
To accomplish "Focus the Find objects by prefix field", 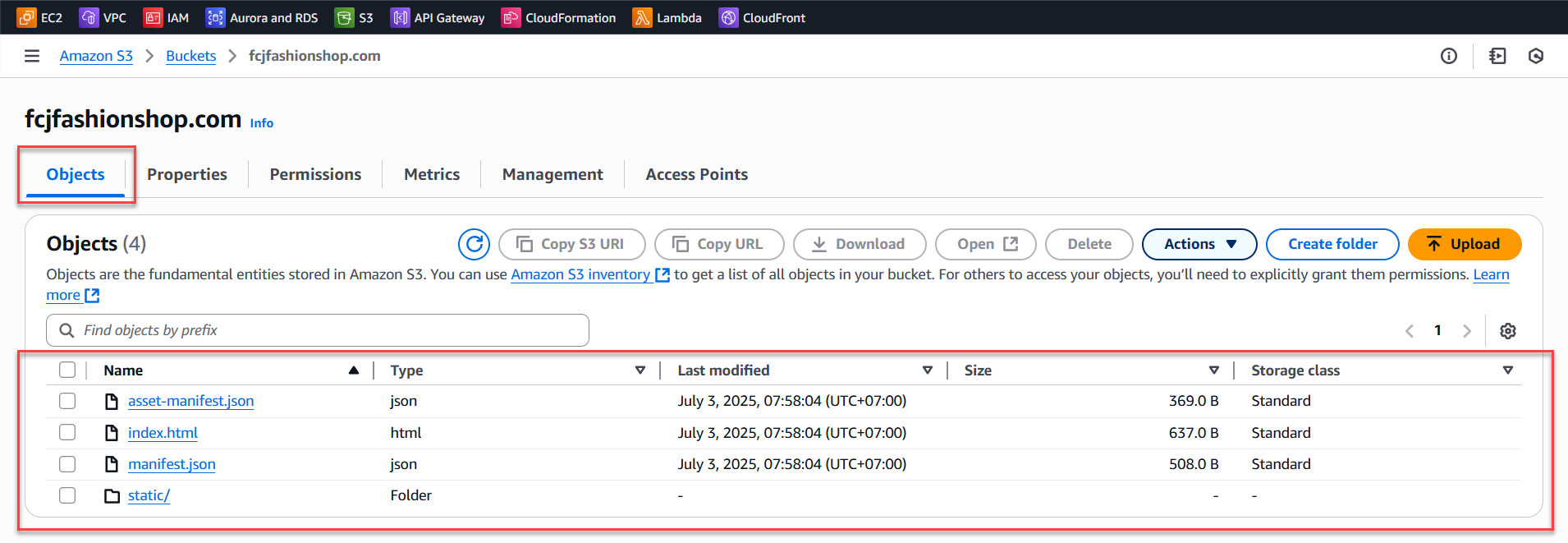I will click(318, 330).
